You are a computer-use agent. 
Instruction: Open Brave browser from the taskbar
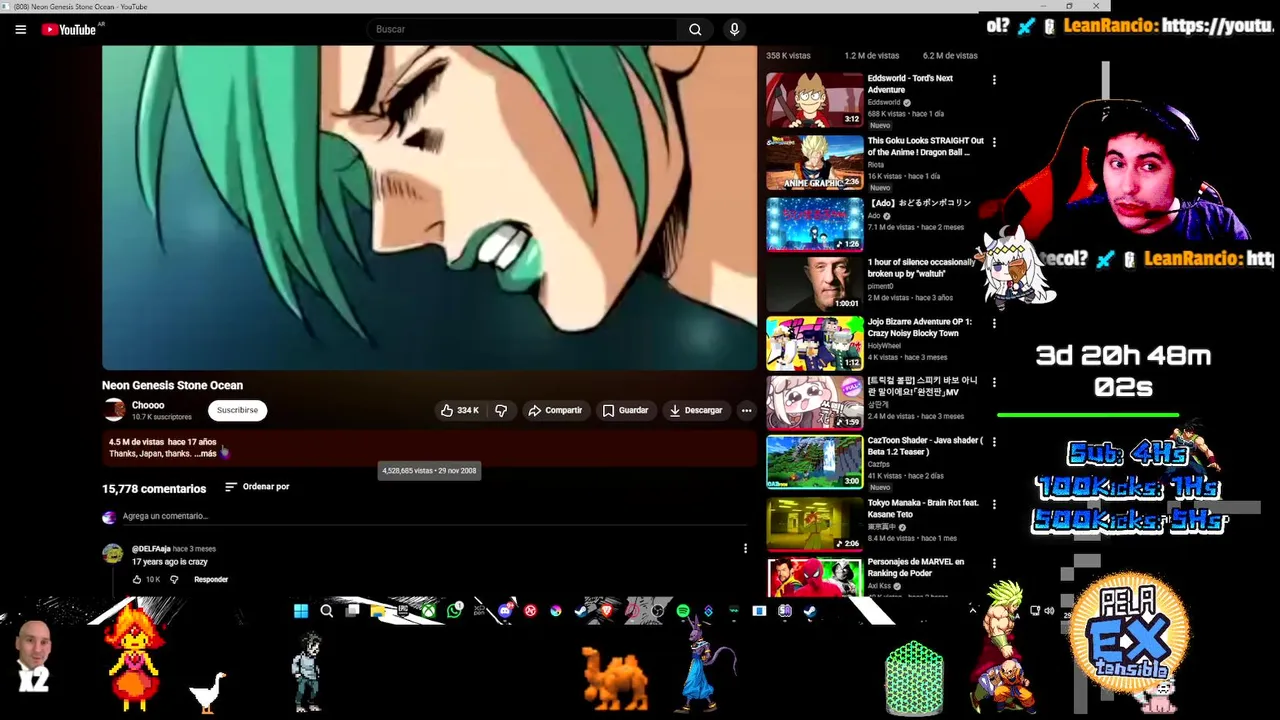point(607,611)
